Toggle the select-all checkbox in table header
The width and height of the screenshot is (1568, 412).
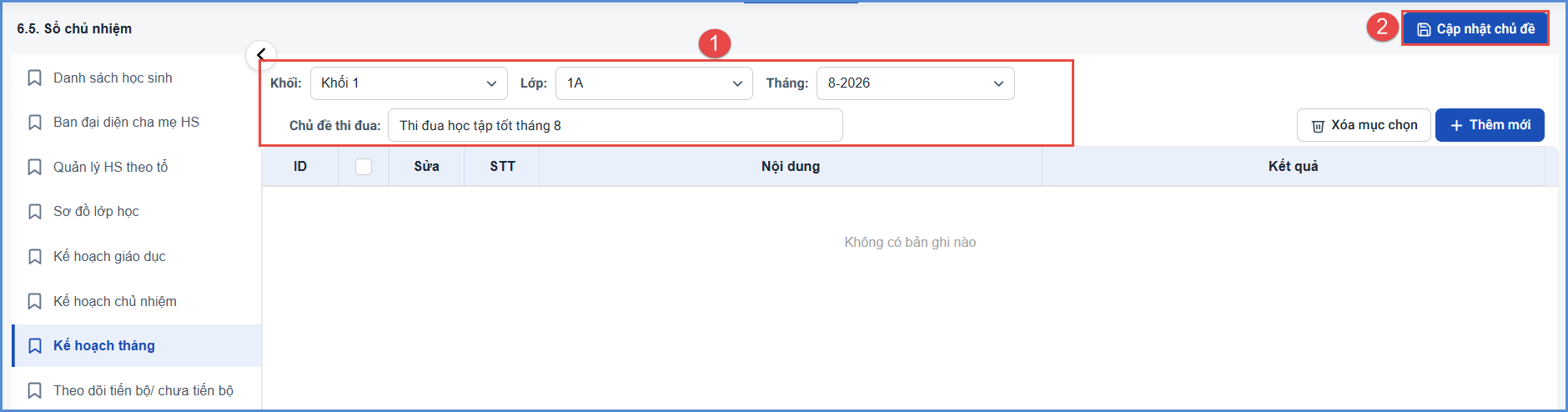point(364,167)
